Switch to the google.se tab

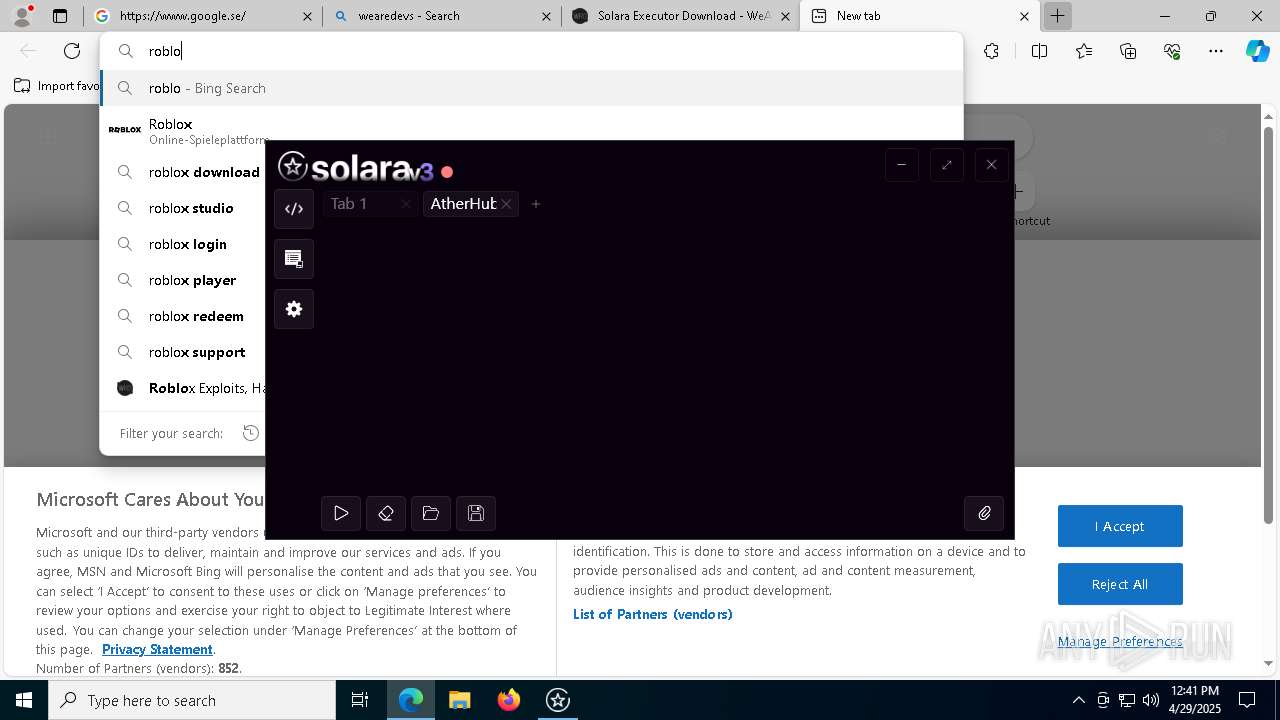pos(203,16)
